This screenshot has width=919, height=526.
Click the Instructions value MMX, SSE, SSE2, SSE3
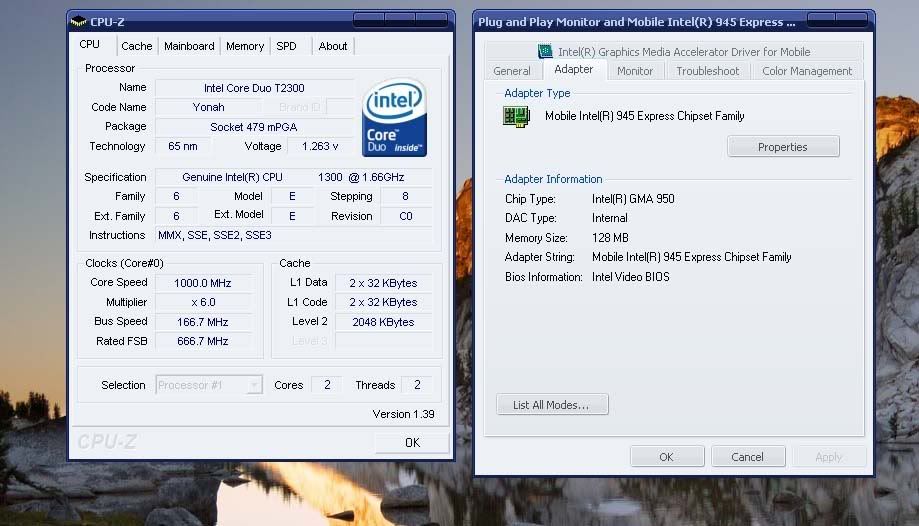tap(293, 235)
